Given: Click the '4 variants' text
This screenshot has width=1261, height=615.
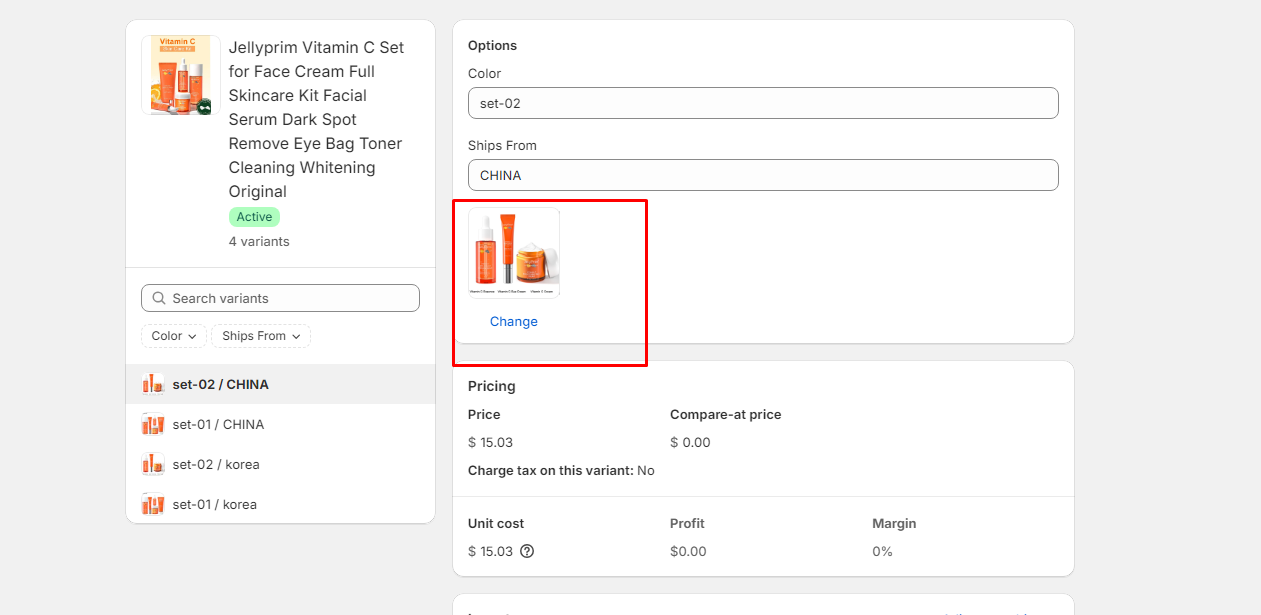Looking at the screenshot, I should [259, 241].
